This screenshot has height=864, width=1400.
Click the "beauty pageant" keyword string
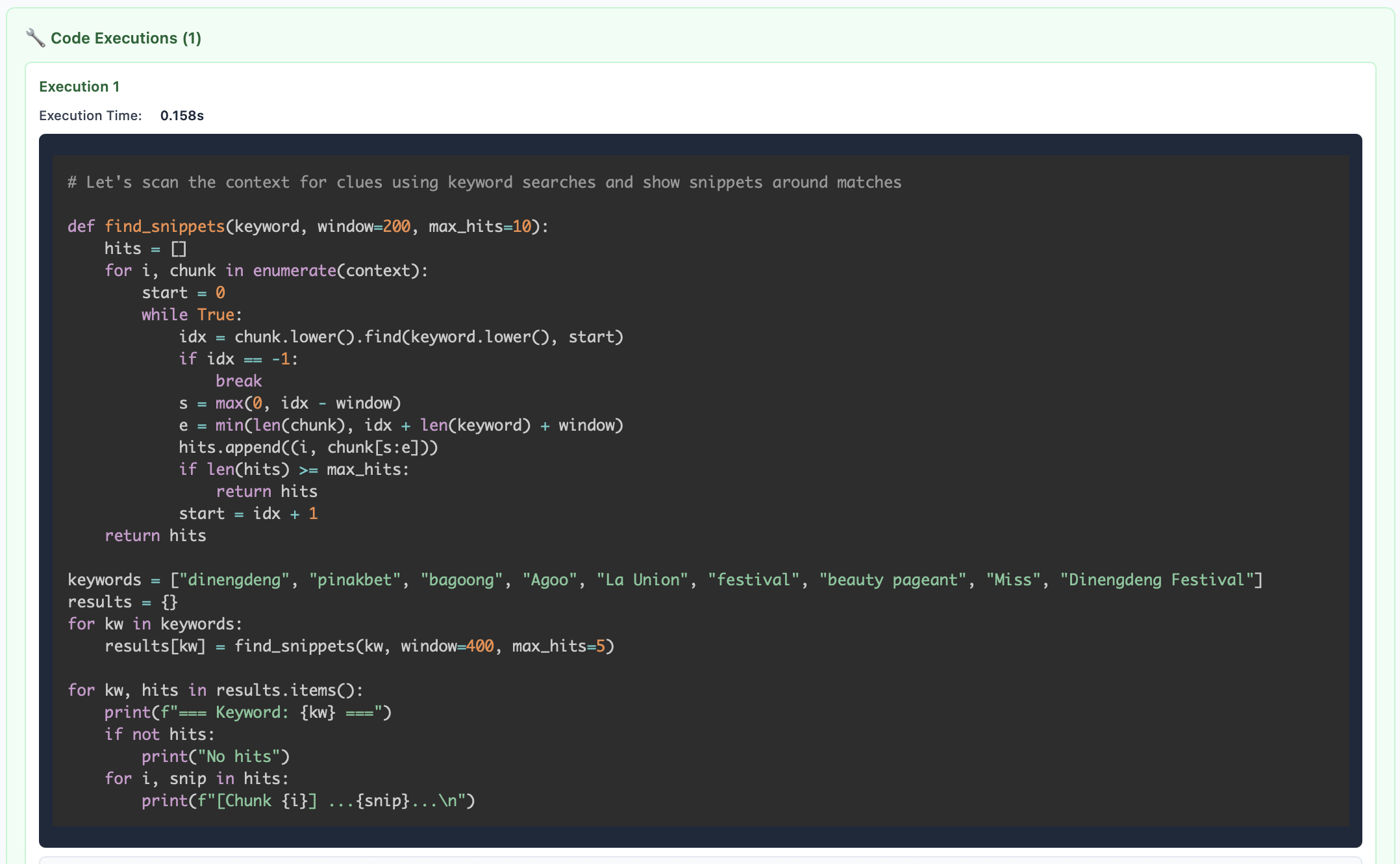pos(892,580)
